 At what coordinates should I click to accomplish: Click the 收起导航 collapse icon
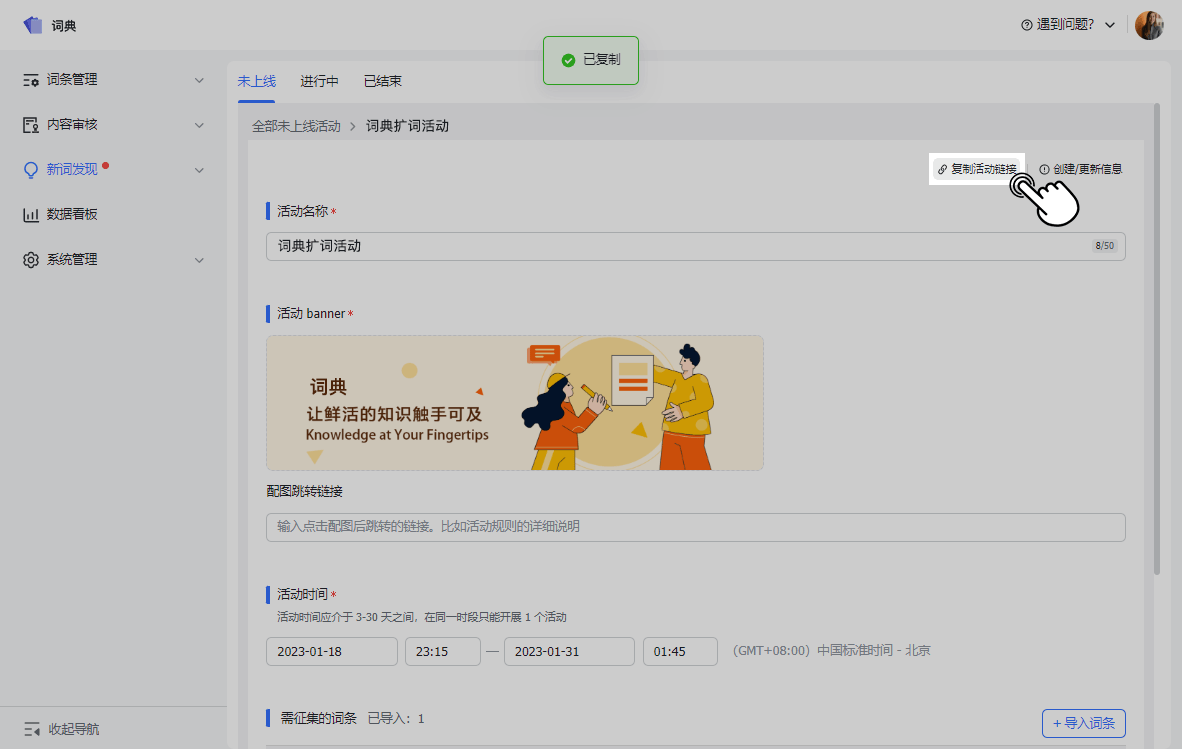click(x=31, y=729)
